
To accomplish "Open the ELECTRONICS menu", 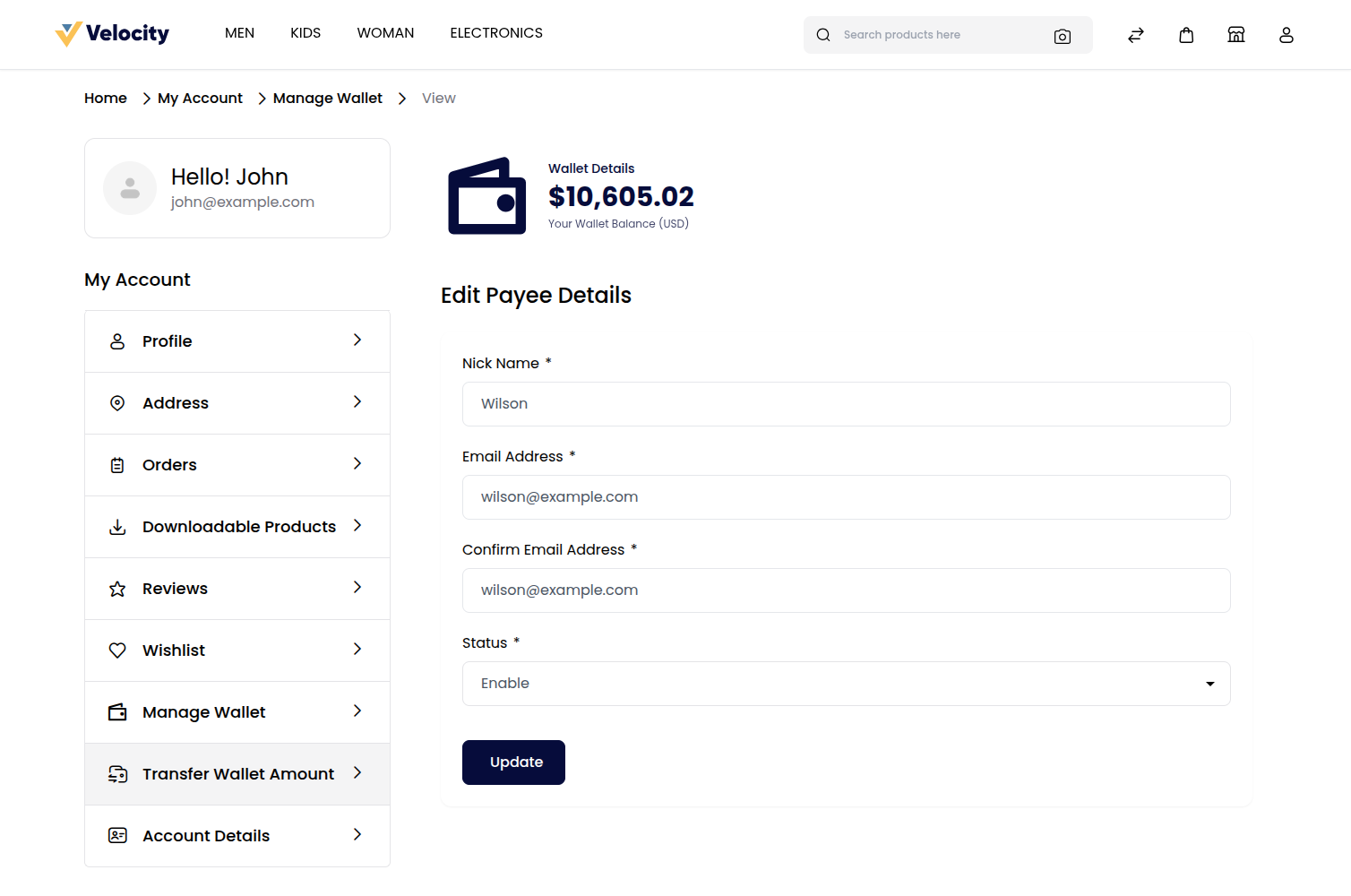I will 496,33.
